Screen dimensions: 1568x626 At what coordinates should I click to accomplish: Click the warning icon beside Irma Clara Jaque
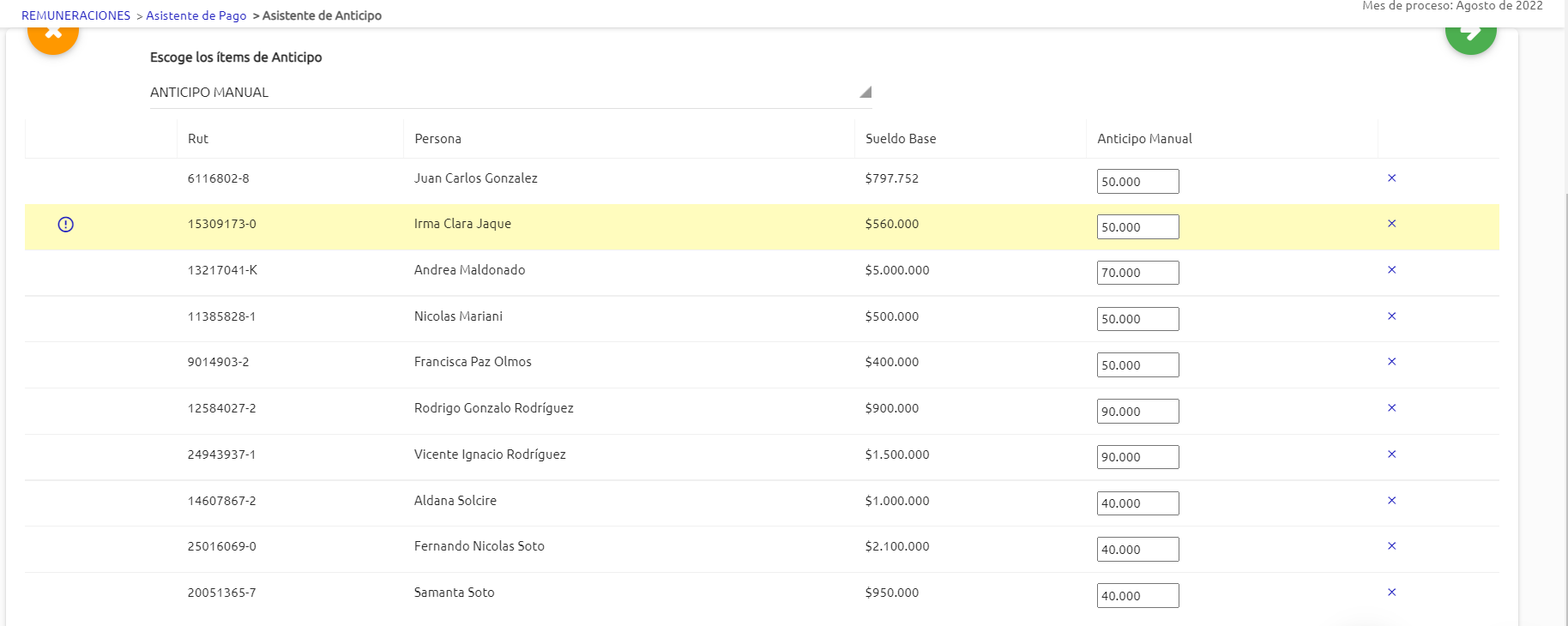coord(66,225)
